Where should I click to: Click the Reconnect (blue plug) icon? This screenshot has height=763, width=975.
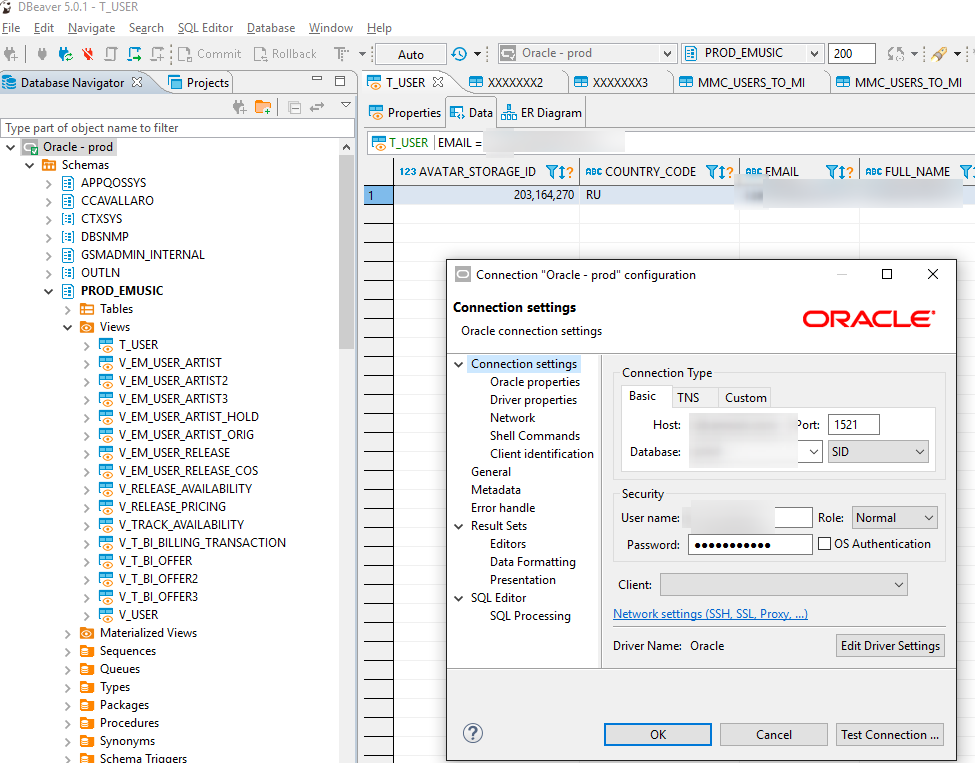[65, 54]
